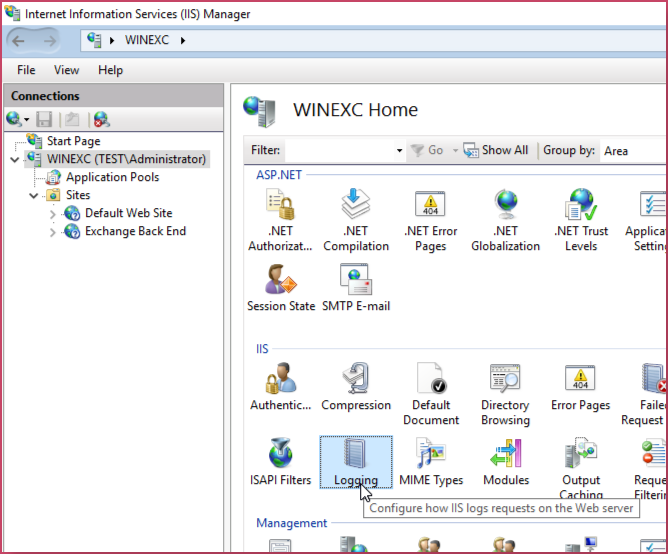Click the server icon in address bar
Screen dimensions: 668x554
click(x=94, y=40)
